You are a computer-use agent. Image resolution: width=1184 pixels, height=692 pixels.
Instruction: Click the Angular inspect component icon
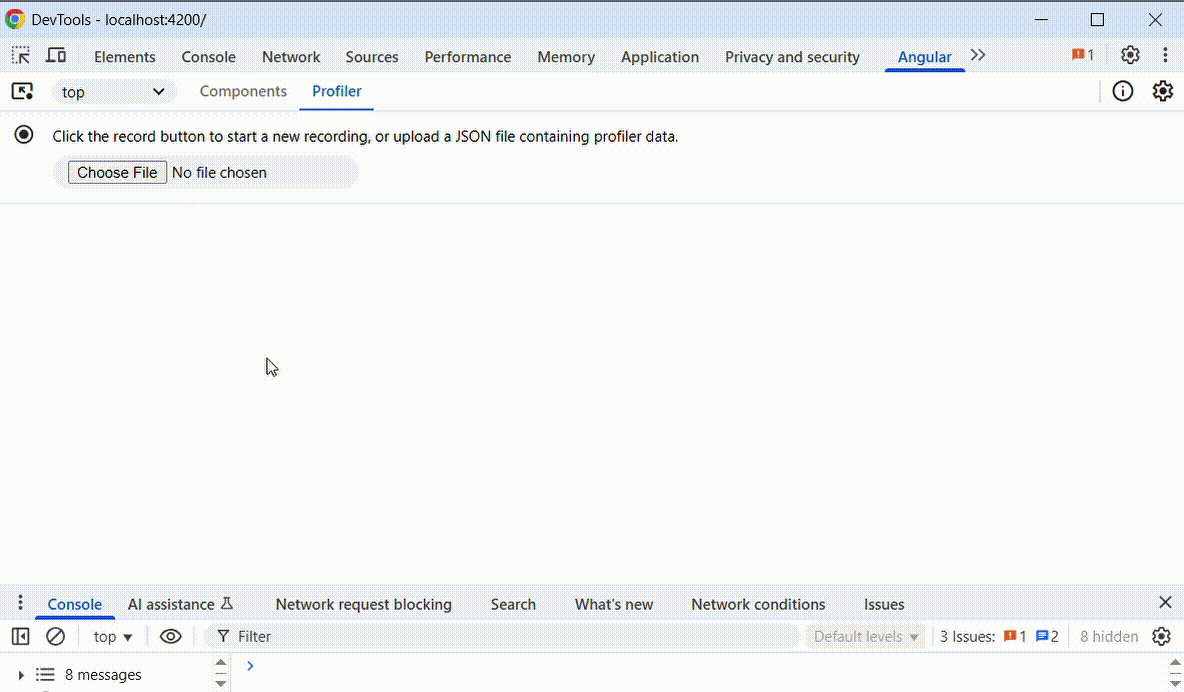pos(22,92)
